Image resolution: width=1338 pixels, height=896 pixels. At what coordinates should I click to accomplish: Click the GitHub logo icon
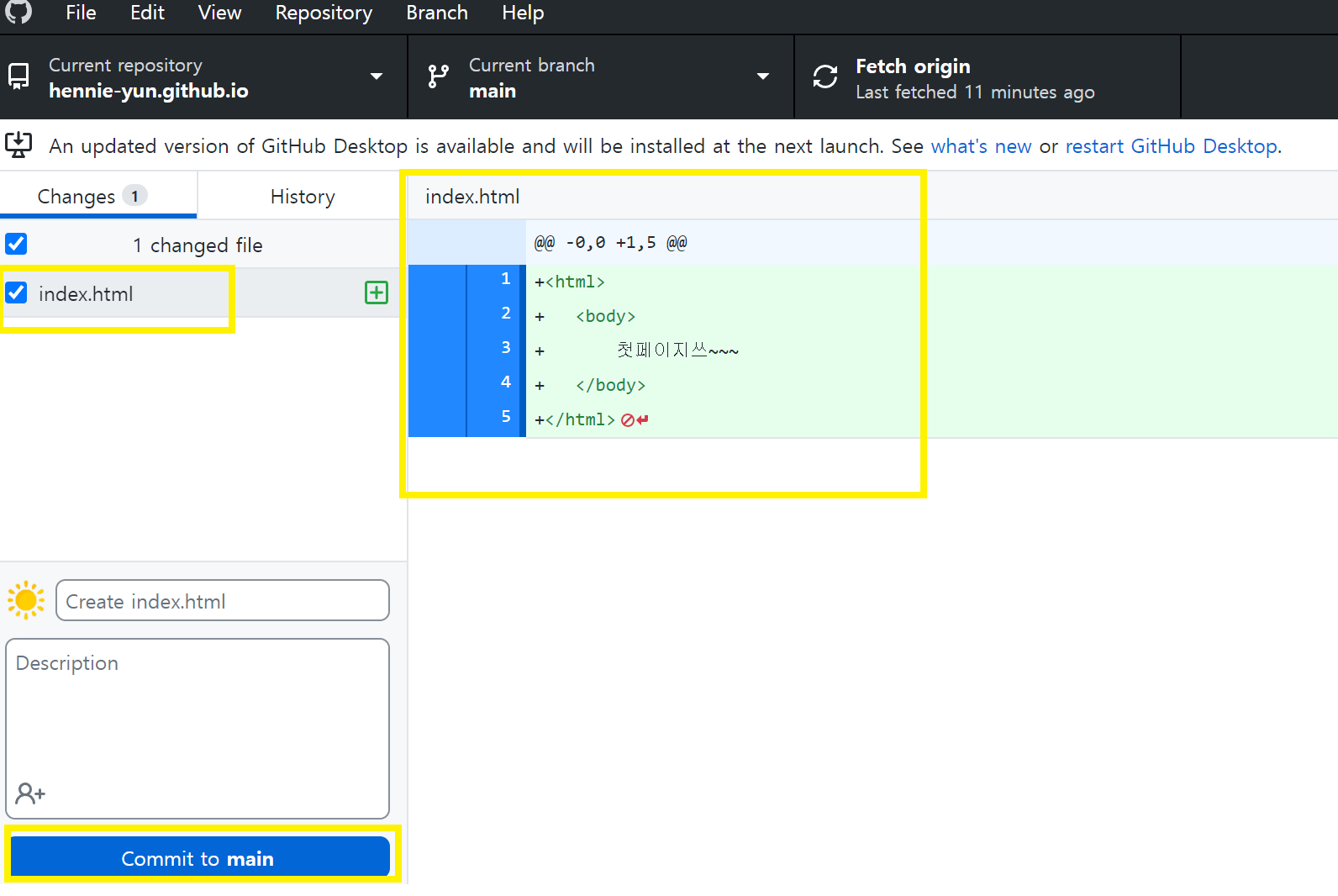pos(18,11)
